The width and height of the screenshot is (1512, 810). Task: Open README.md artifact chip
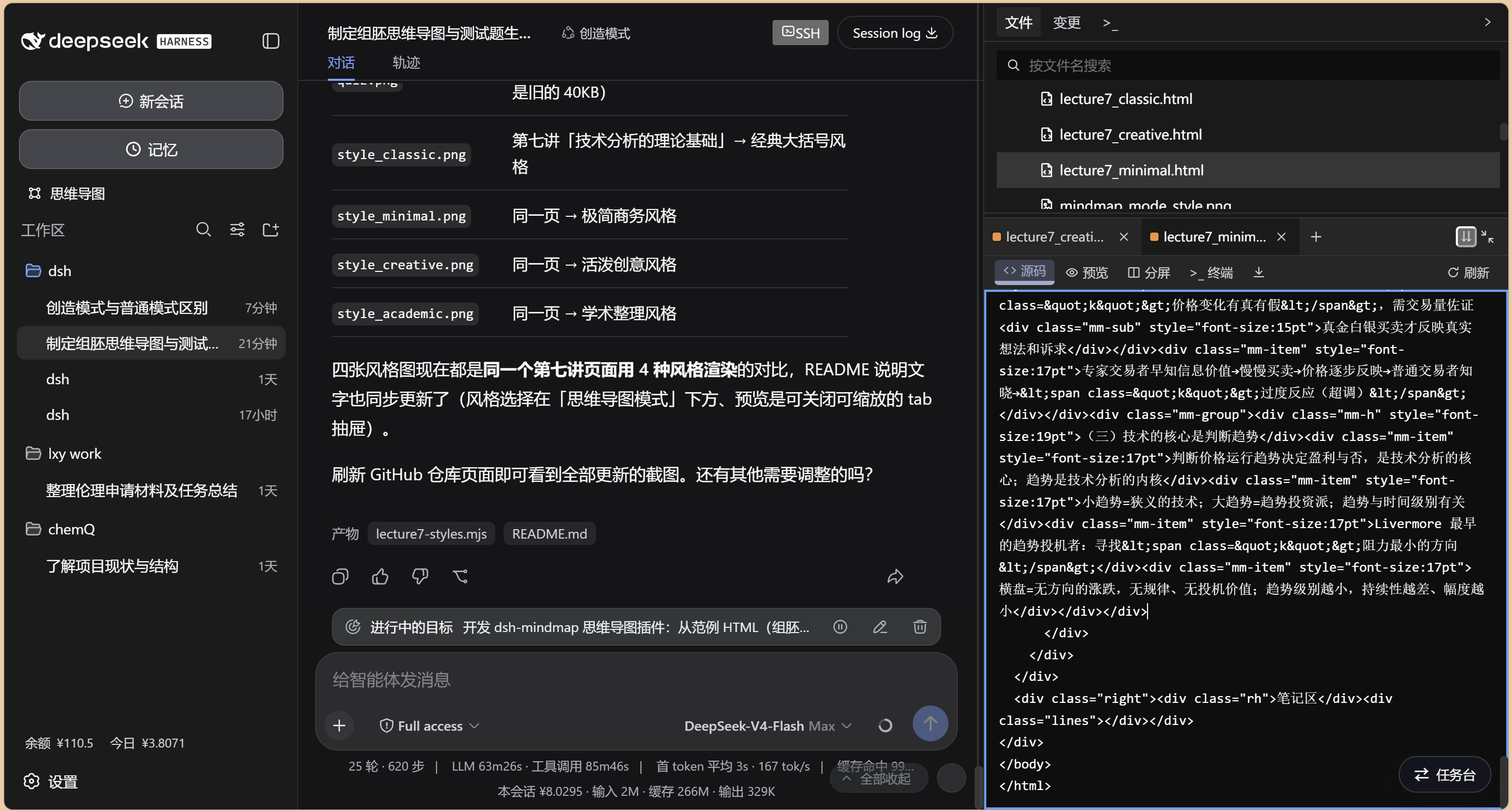(549, 534)
